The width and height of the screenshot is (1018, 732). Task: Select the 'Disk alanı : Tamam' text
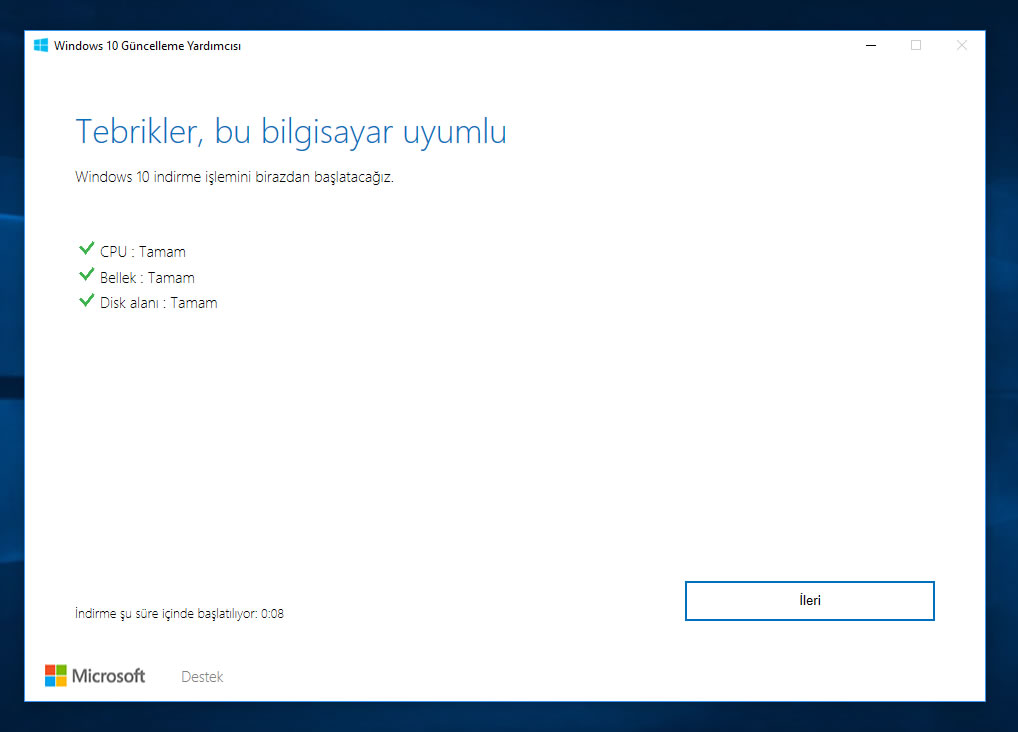[x=158, y=303]
